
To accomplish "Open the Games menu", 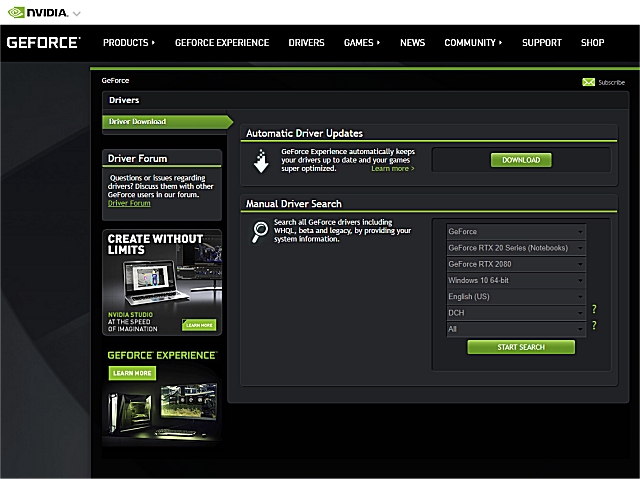I will pyautogui.click(x=362, y=42).
